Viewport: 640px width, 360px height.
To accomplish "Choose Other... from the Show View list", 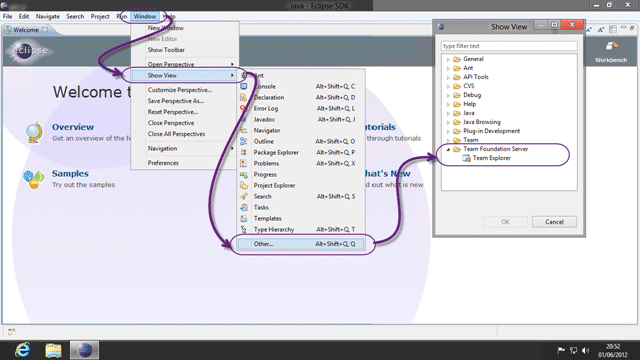I will [300, 244].
